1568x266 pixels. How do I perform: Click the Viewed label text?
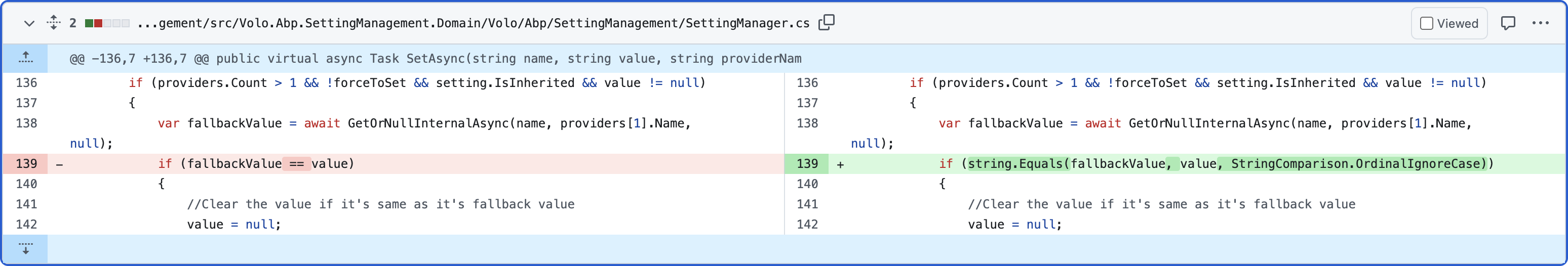[1457, 24]
